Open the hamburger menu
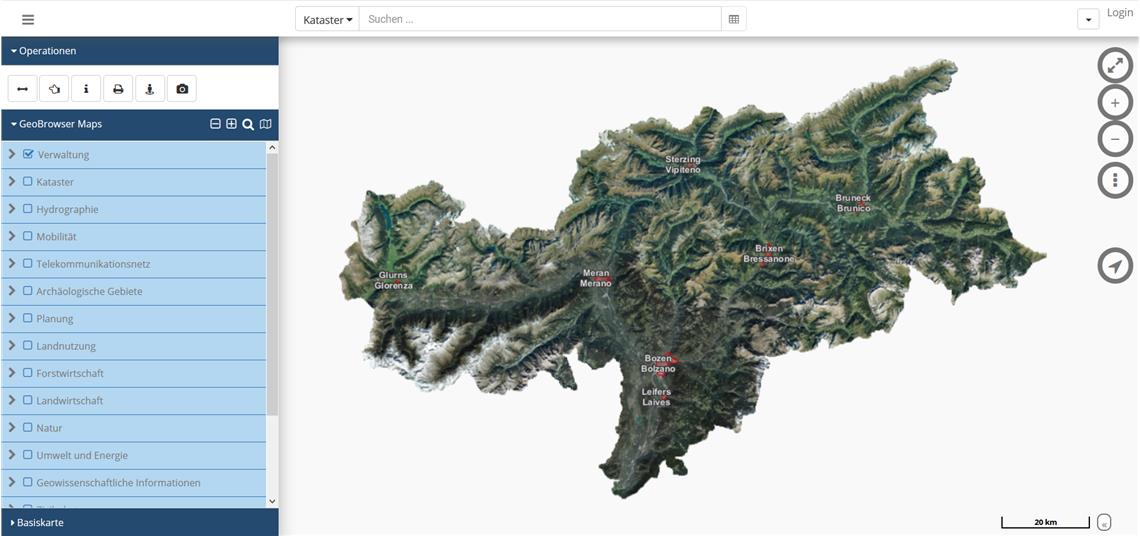Image resolution: width=1140 pixels, height=536 pixels. (x=28, y=19)
